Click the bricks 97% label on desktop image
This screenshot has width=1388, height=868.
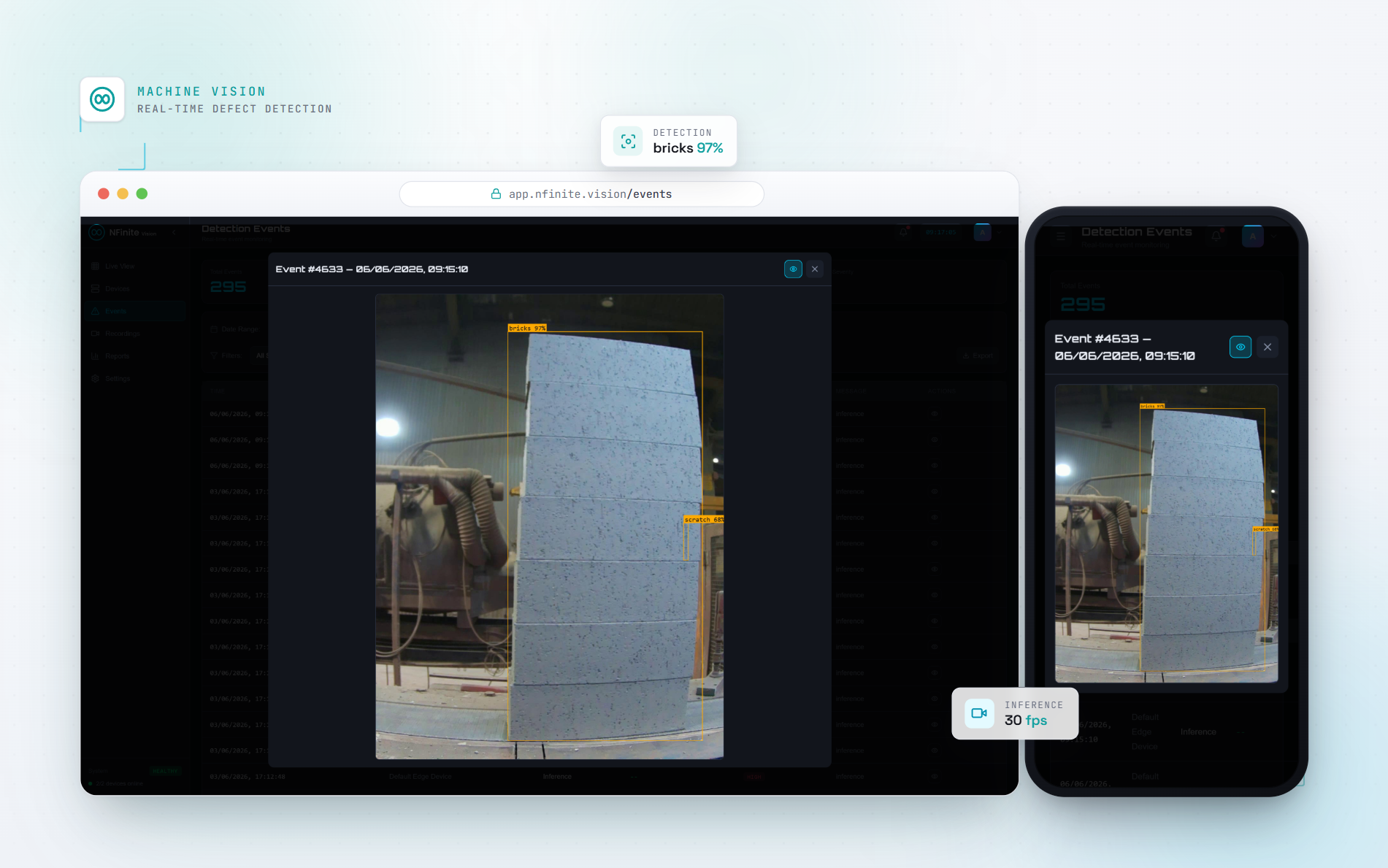click(527, 329)
